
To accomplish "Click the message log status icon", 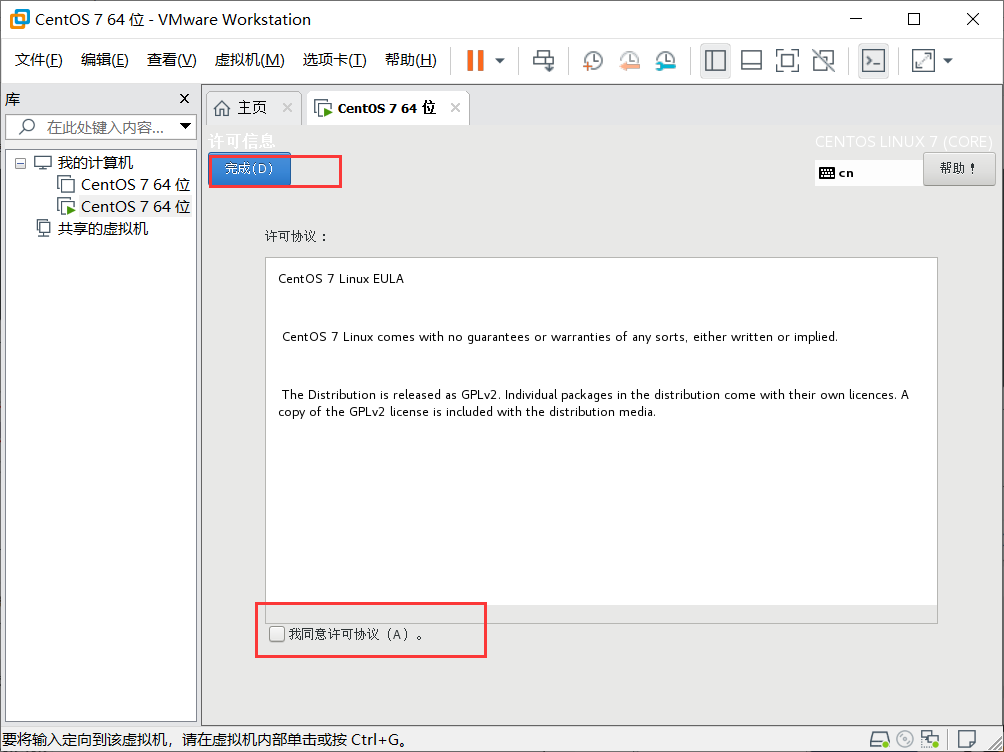I will point(967,739).
